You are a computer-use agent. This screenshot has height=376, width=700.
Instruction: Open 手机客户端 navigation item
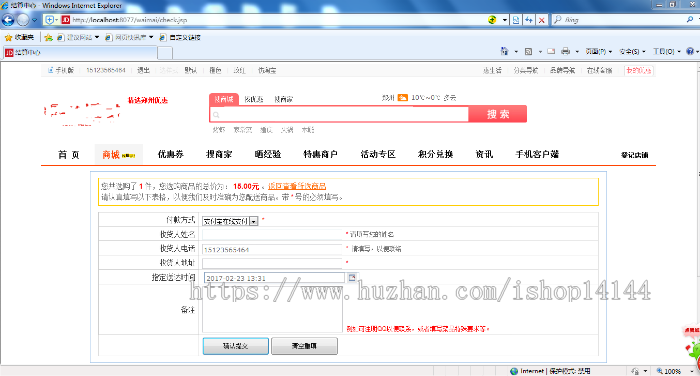(x=537, y=154)
